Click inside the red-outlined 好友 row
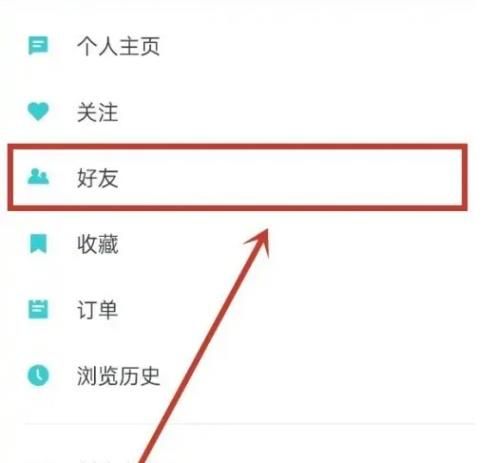Screen dimensions: 483x463 (237, 177)
